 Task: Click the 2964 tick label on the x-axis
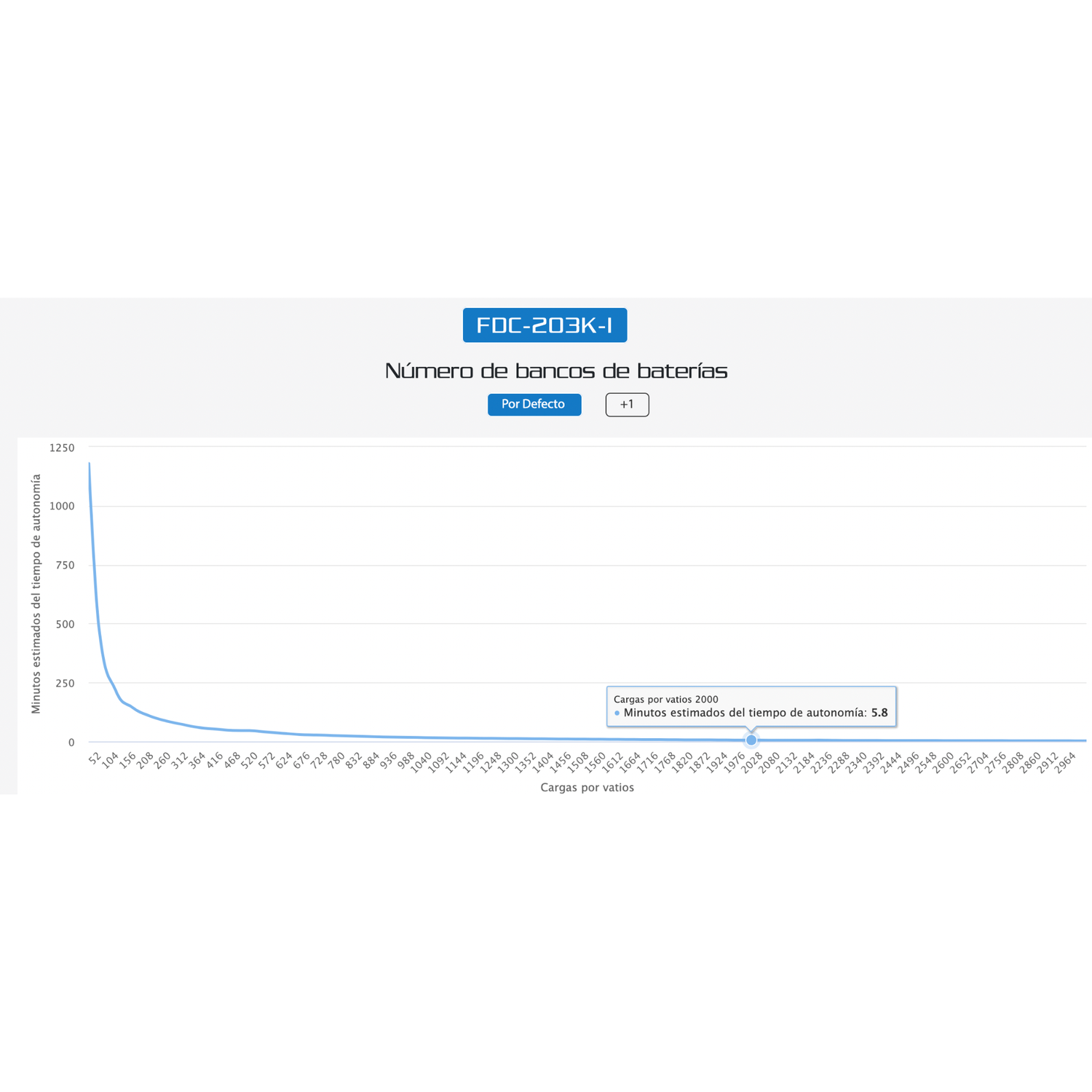pos(1064,763)
